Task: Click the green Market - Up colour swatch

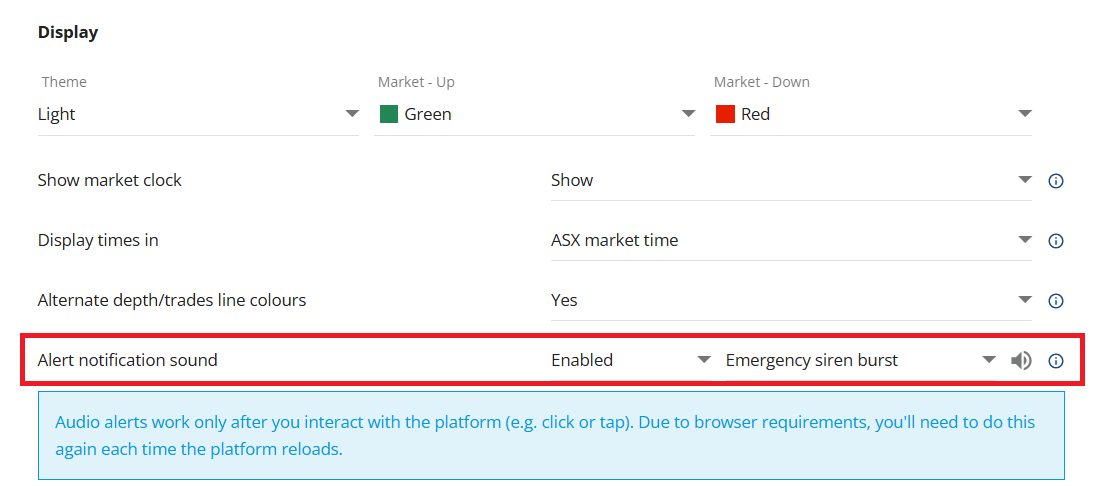Action: tap(389, 114)
